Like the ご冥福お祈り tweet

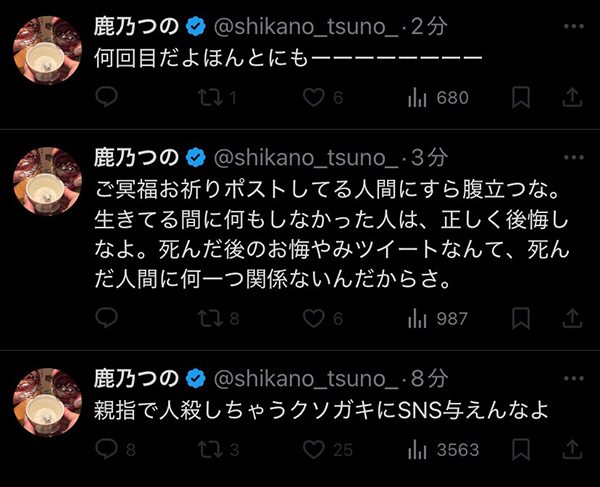(313, 319)
